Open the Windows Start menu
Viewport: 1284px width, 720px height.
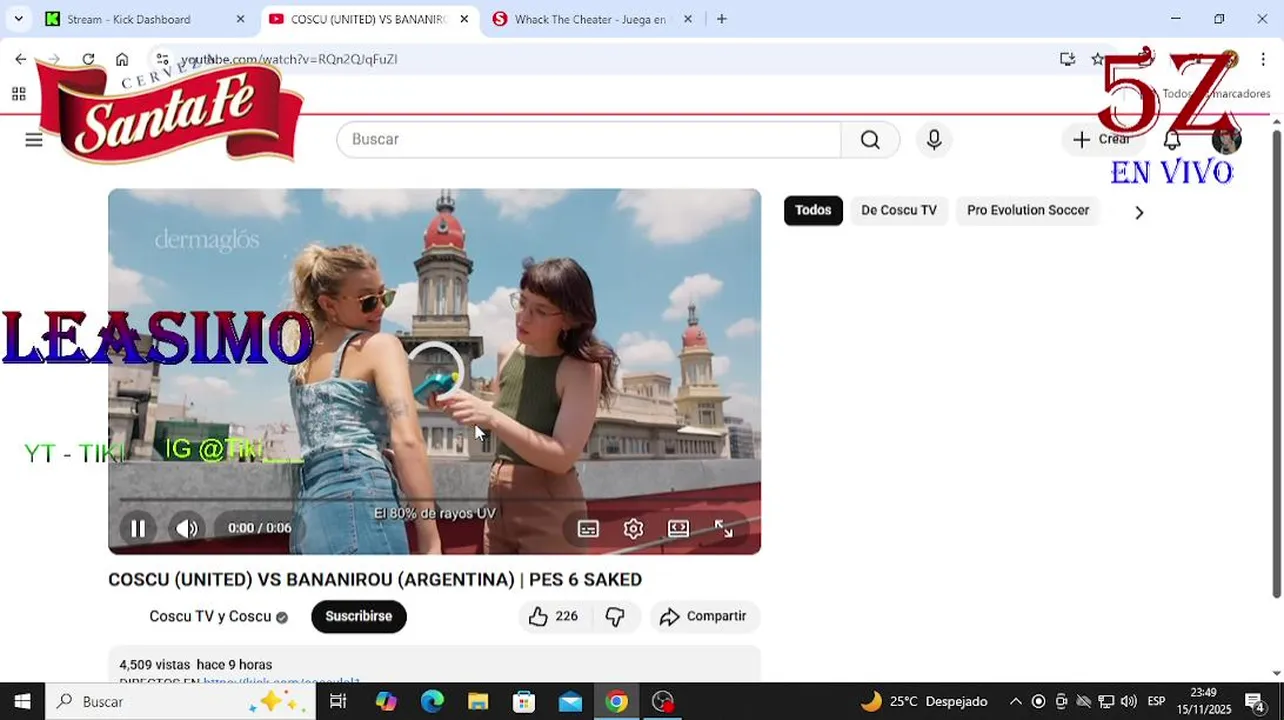pyautogui.click(x=22, y=701)
